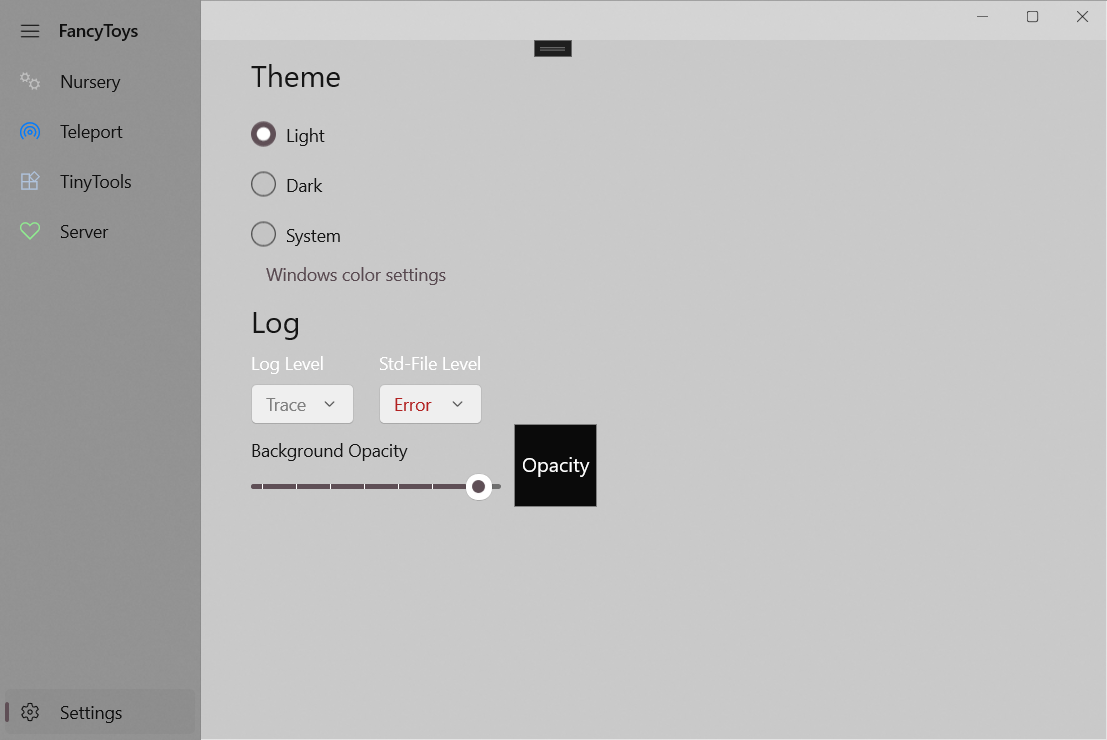Switch to the Dark theme
The height and width of the screenshot is (740, 1107).
point(263,184)
